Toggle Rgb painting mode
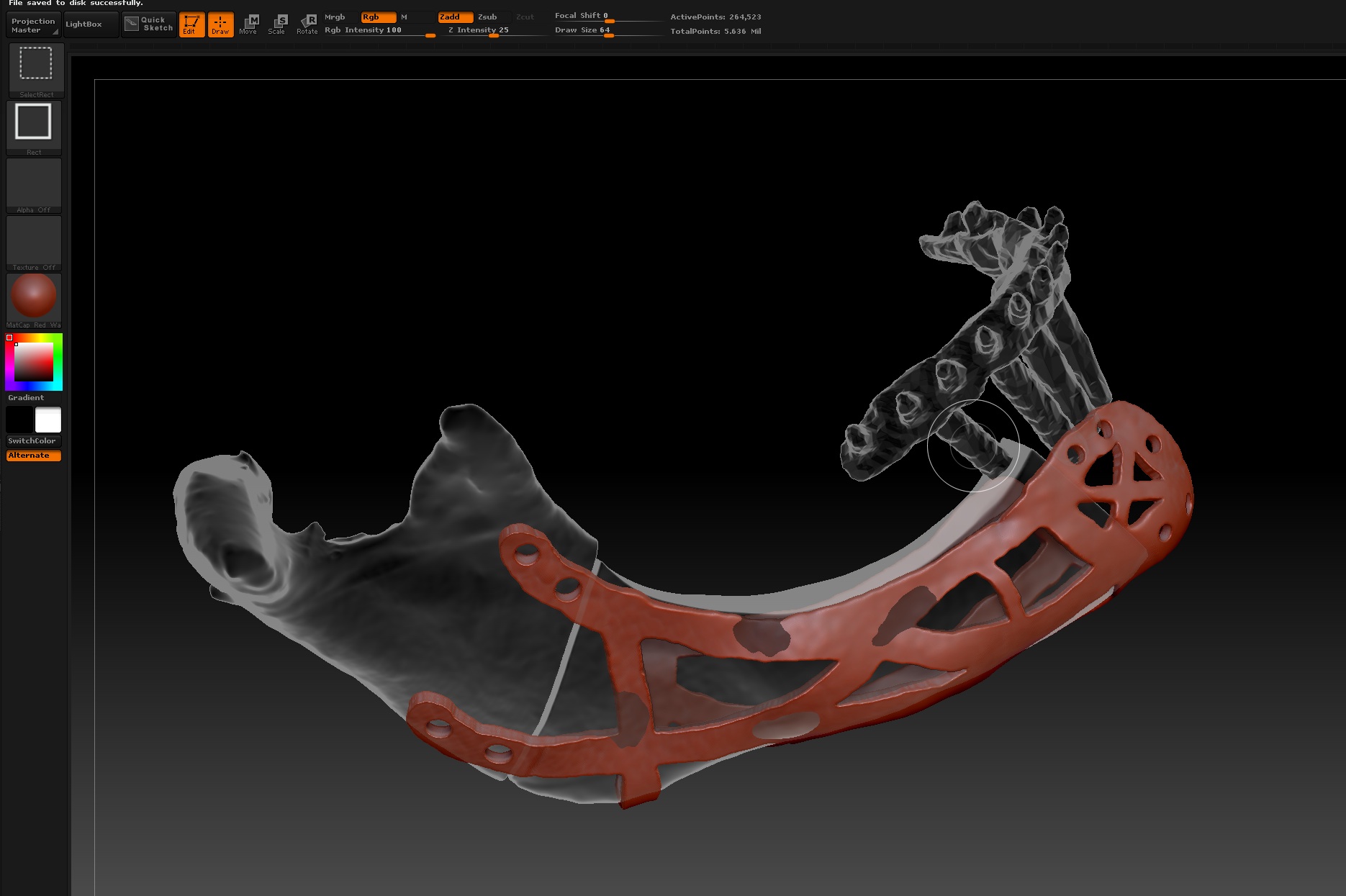 [378, 17]
